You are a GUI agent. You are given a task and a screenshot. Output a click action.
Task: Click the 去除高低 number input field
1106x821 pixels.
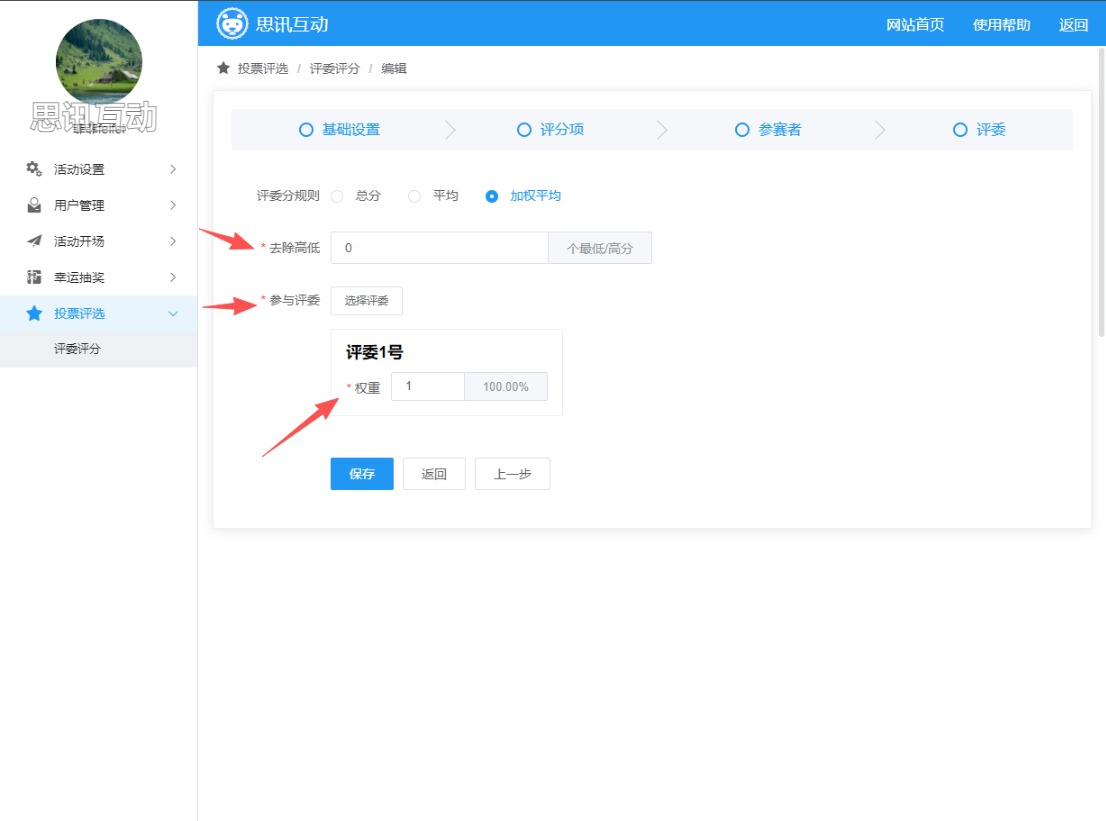pyautogui.click(x=439, y=248)
